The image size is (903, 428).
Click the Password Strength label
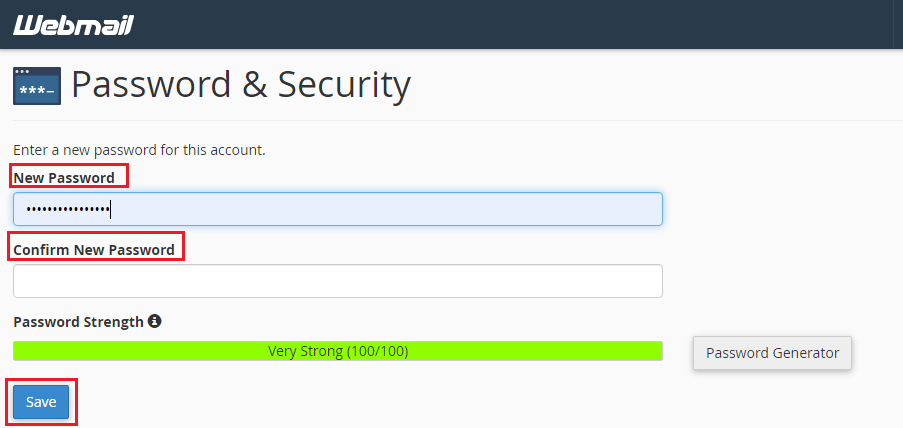78,321
